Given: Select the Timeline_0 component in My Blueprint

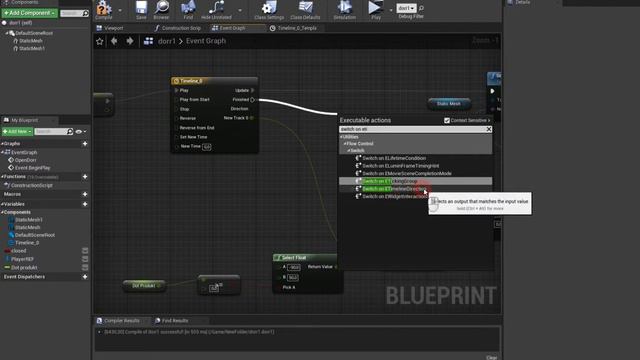Looking at the screenshot, I should click(x=27, y=243).
